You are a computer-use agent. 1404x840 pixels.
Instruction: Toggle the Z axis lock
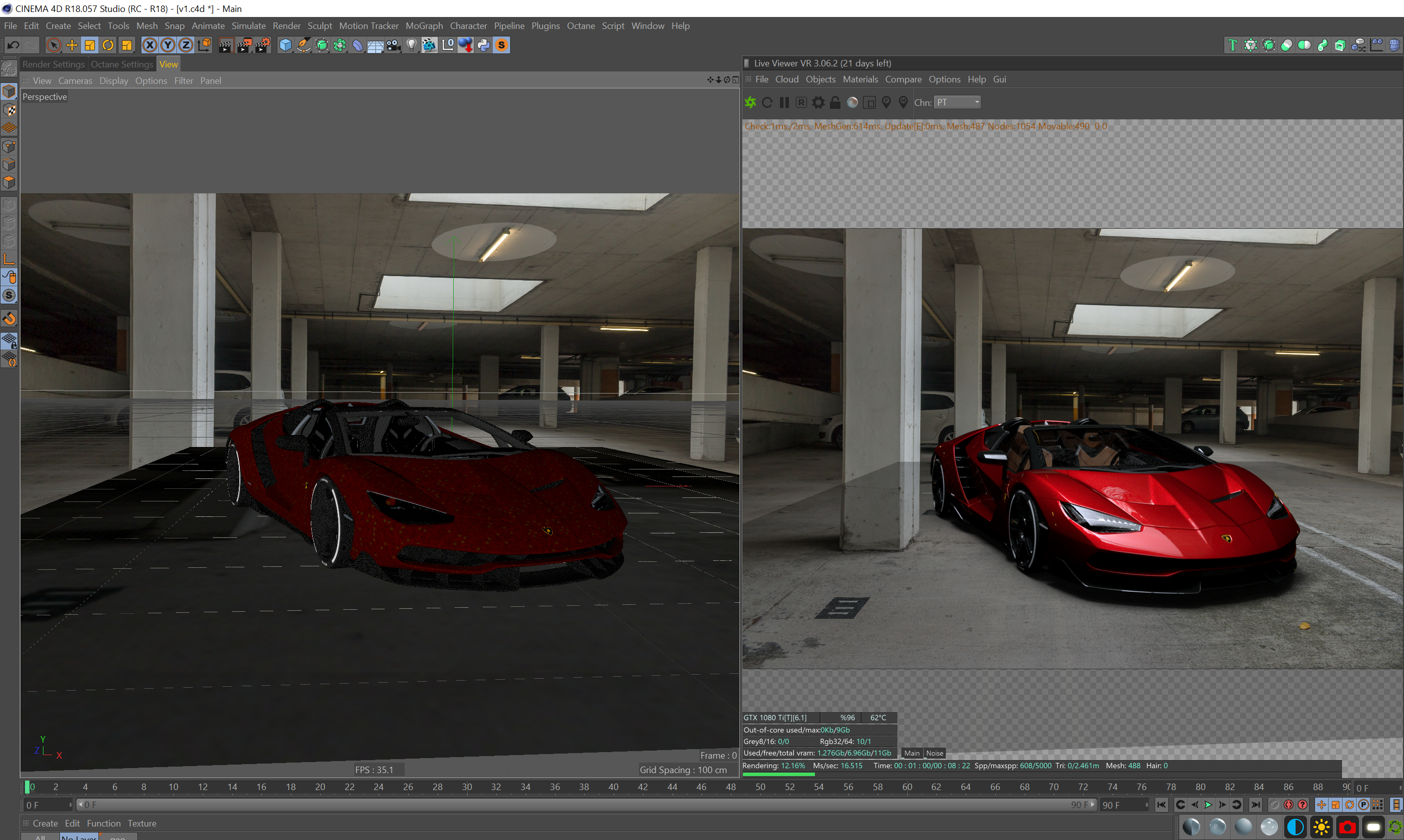click(x=186, y=45)
